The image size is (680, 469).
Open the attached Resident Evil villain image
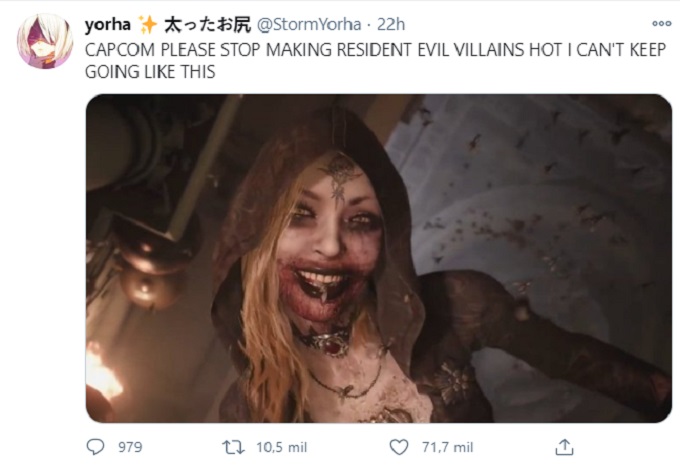point(378,258)
